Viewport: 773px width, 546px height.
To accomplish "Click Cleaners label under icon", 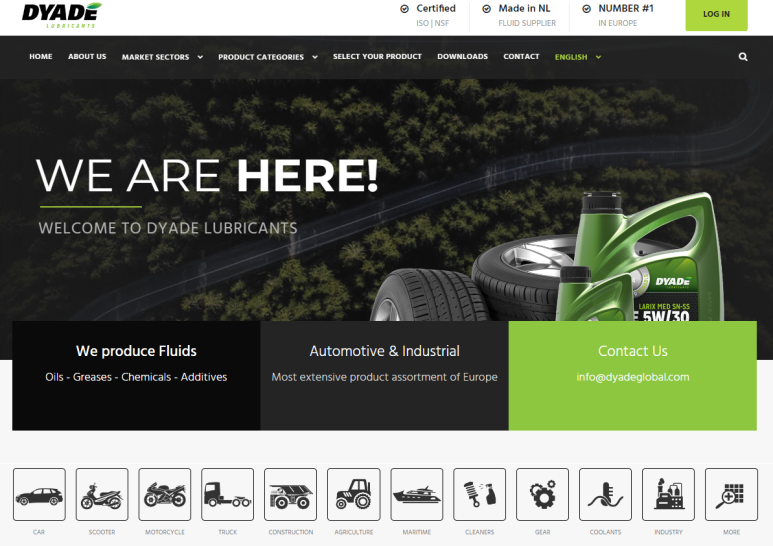I will point(480,532).
